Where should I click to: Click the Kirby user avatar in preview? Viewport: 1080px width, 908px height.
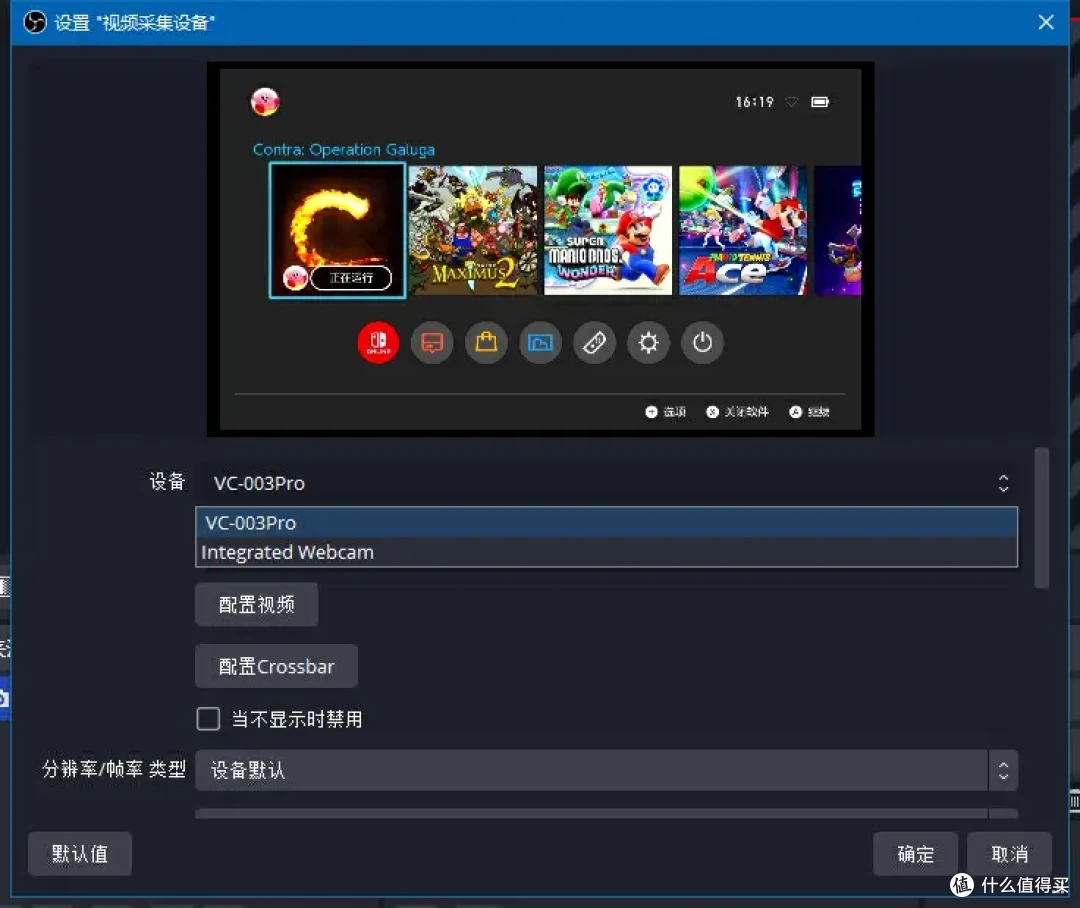[x=265, y=102]
